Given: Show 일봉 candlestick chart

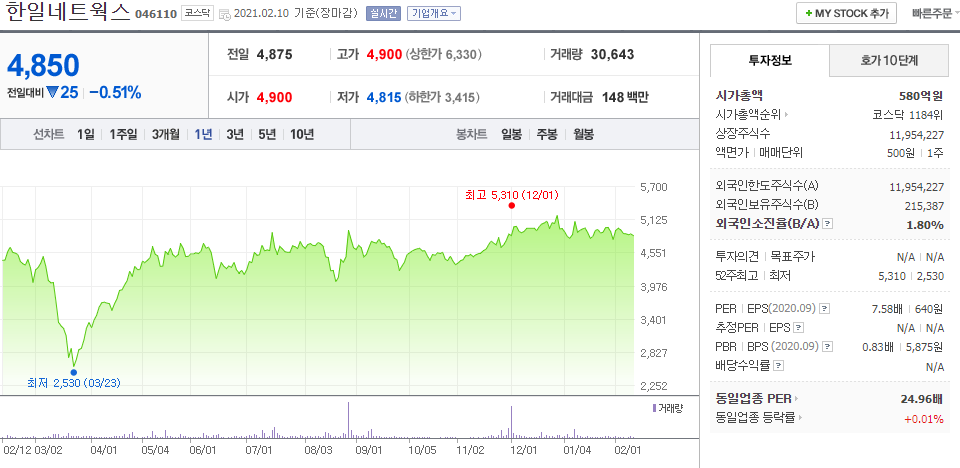Looking at the screenshot, I should (x=511, y=135).
